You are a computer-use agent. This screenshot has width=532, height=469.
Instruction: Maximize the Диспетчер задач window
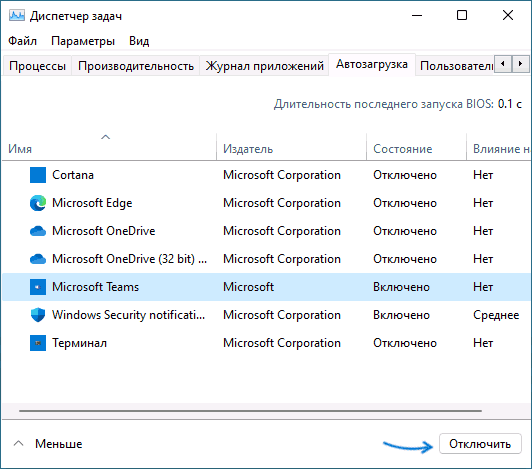[x=462, y=15]
